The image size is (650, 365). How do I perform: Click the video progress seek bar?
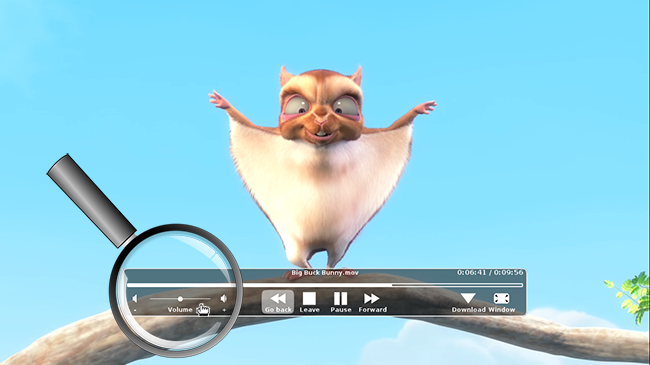(x=325, y=285)
